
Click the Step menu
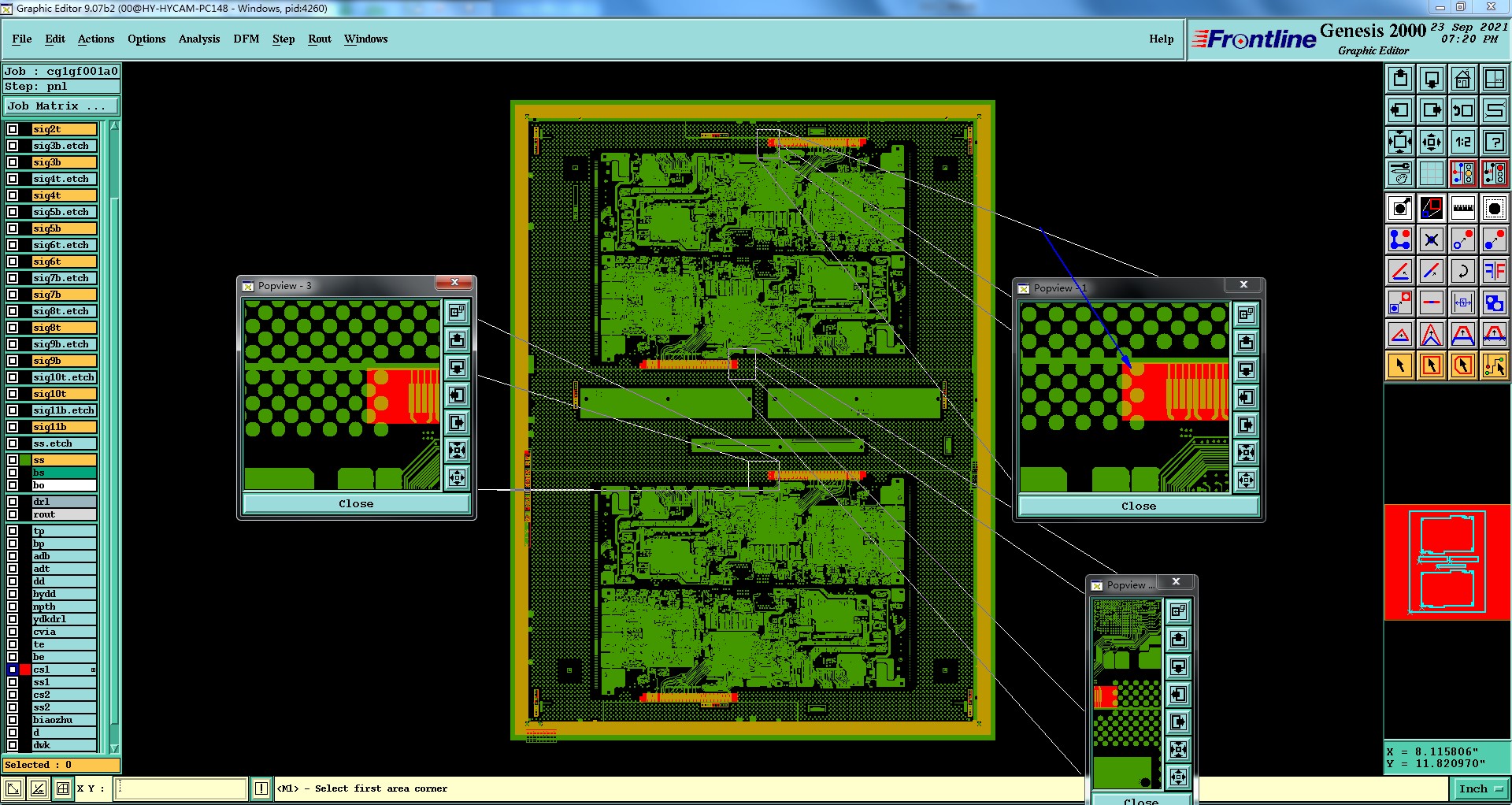(x=283, y=39)
